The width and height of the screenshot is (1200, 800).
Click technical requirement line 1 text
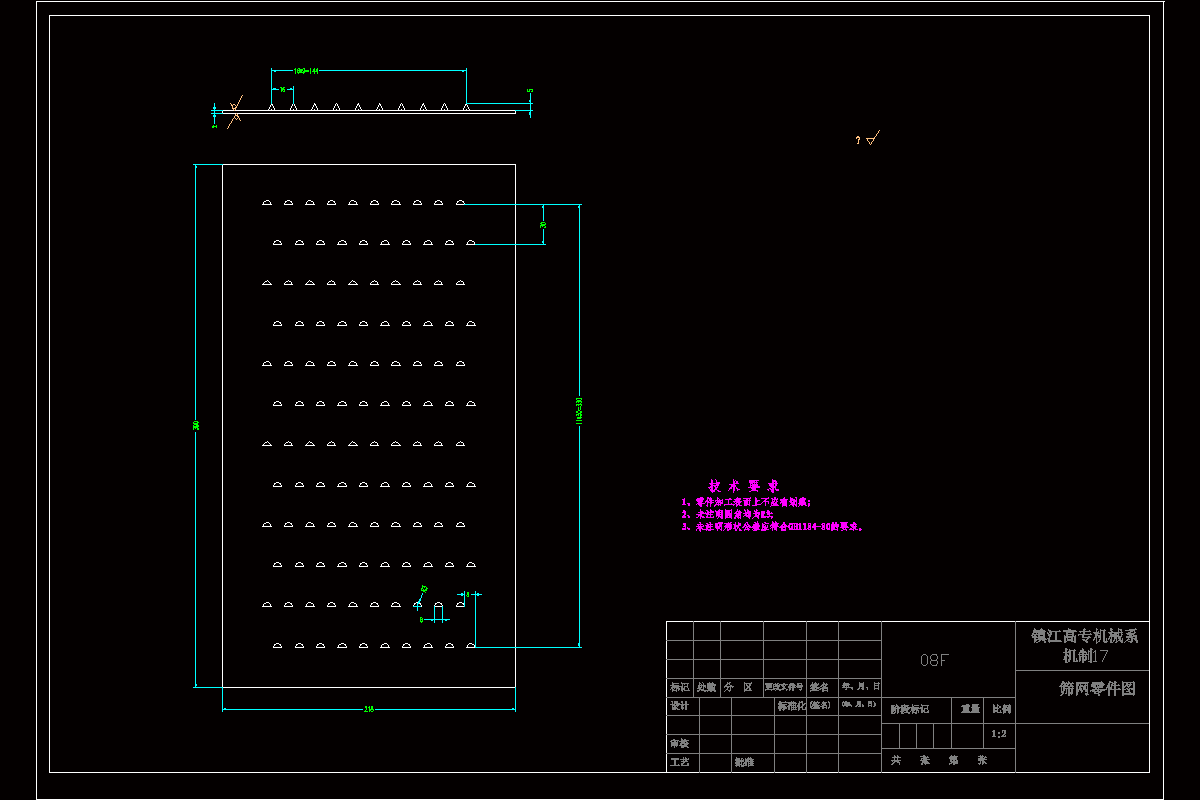(x=746, y=502)
